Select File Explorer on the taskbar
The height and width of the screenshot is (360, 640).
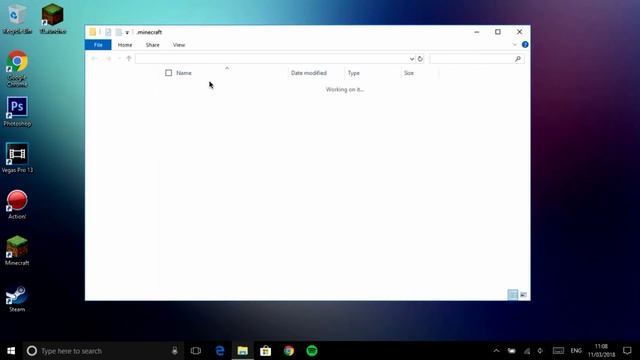(x=242, y=351)
